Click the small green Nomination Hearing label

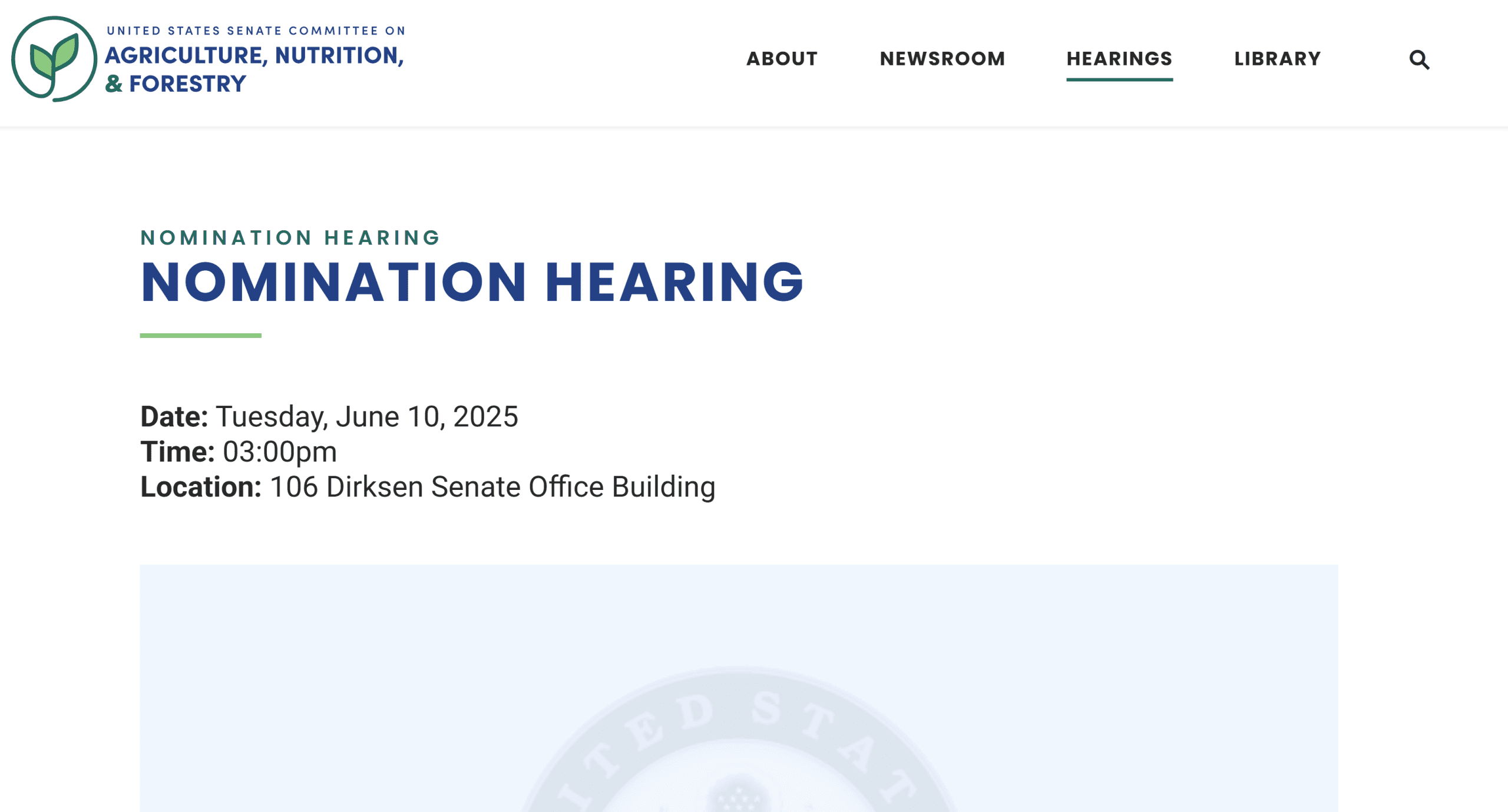pos(290,238)
